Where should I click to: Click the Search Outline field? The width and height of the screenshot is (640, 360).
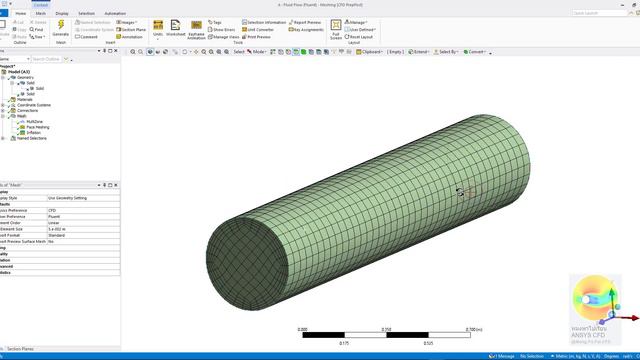coord(47,59)
